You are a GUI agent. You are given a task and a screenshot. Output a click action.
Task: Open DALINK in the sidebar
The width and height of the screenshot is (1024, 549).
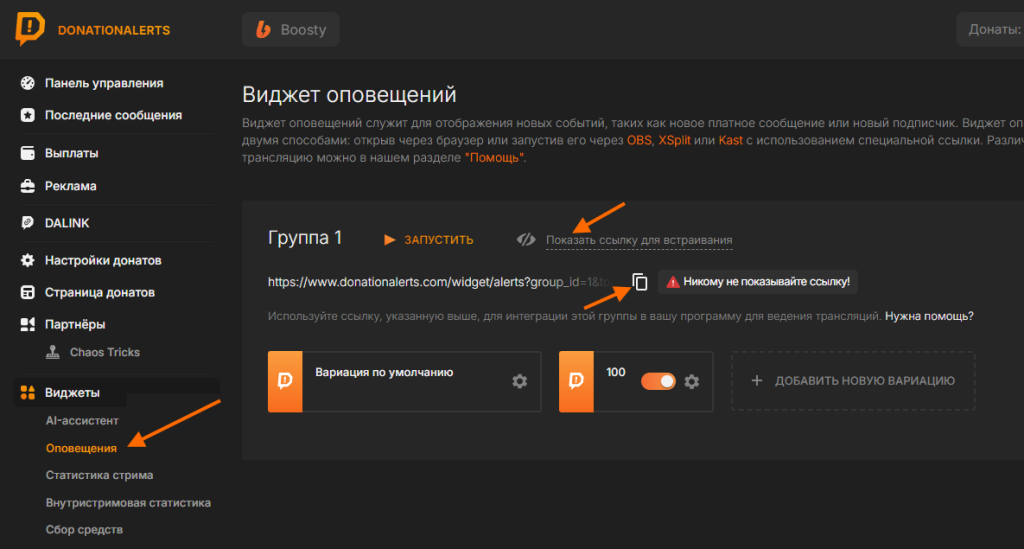tap(67, 223)
